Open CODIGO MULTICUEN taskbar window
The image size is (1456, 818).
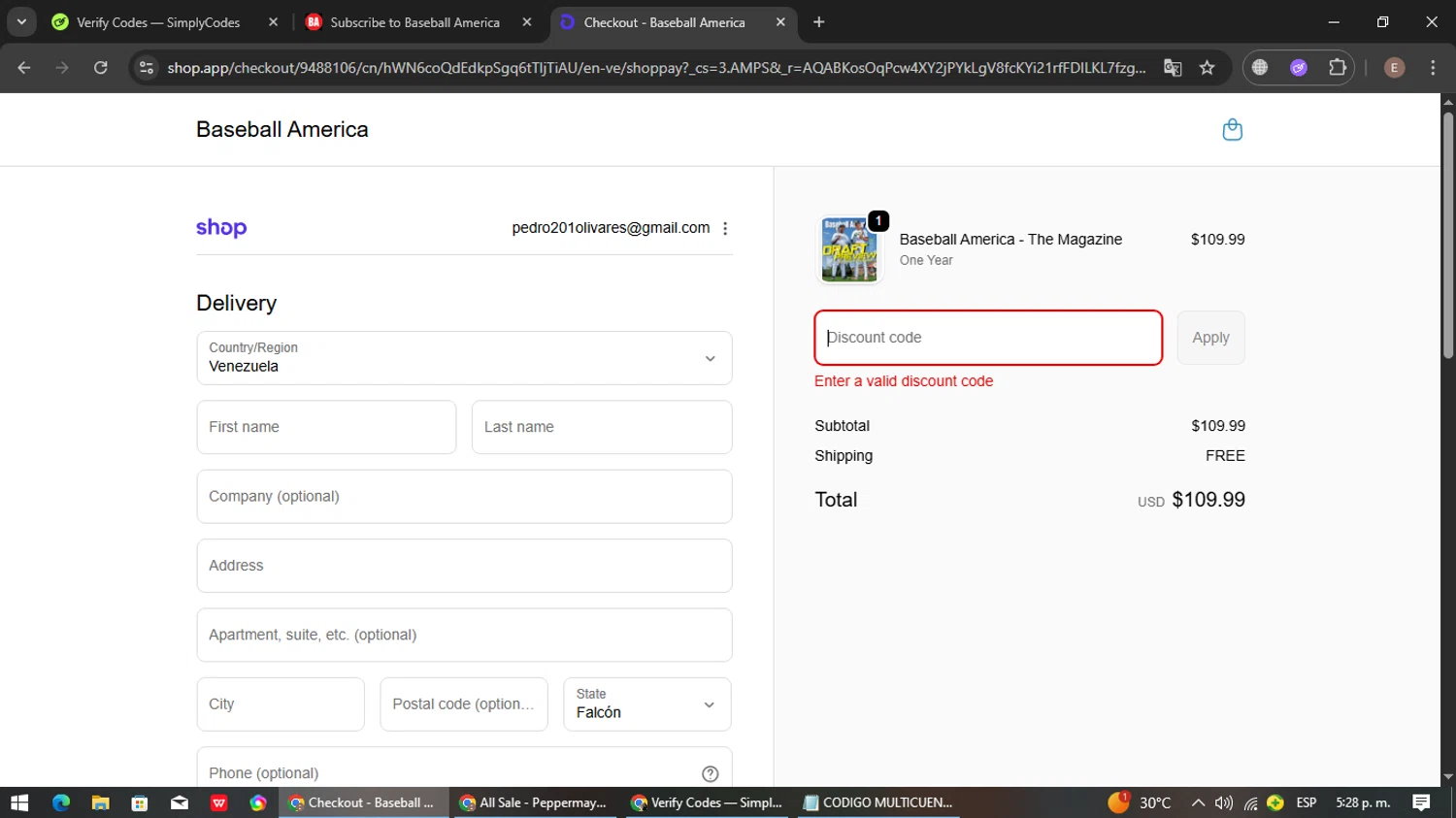(878, 802)
